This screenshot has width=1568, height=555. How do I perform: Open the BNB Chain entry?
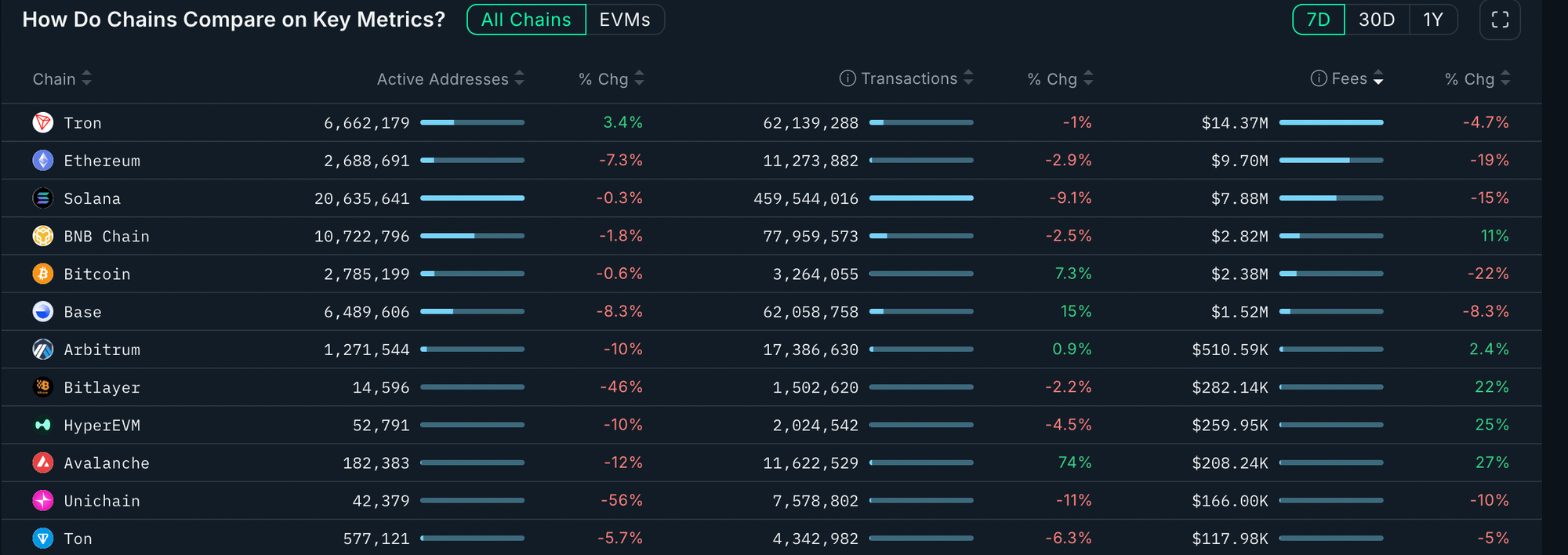pos(107,236)
